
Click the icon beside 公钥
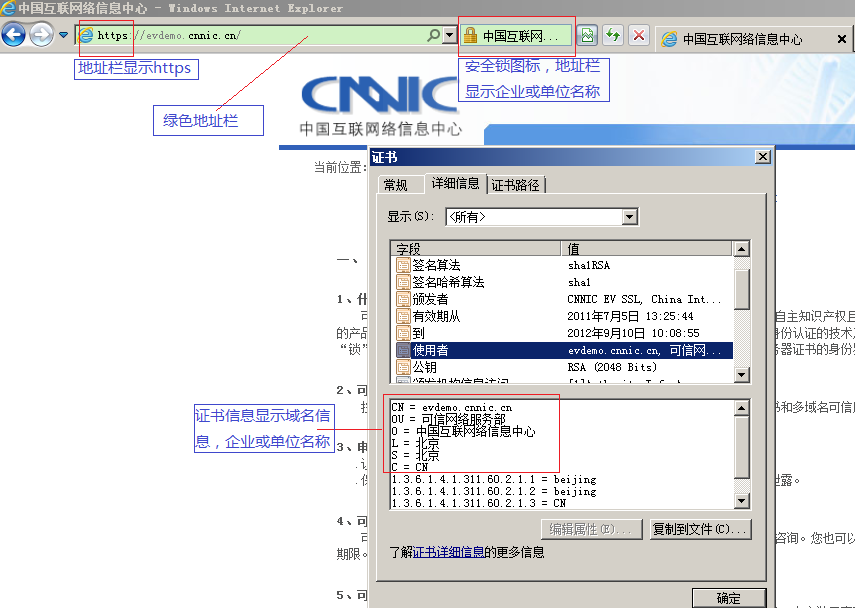point(403,367)
